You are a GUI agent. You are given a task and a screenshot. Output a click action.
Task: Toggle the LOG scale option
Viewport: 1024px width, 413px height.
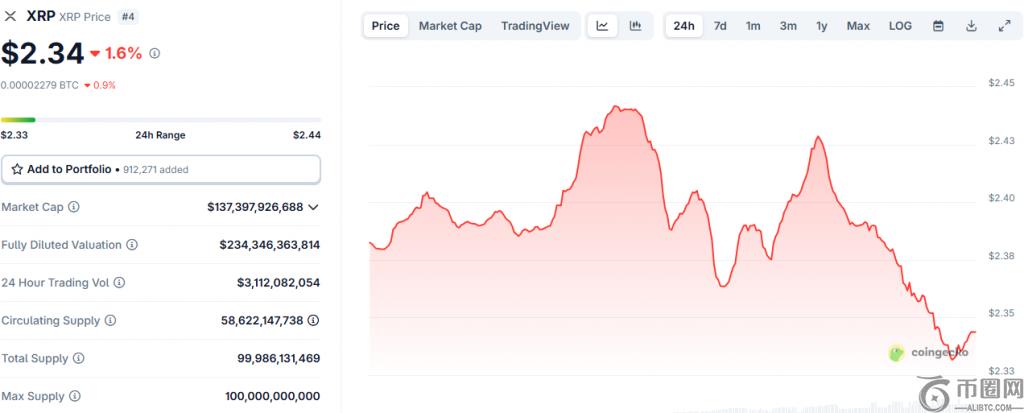pos(900,26)
